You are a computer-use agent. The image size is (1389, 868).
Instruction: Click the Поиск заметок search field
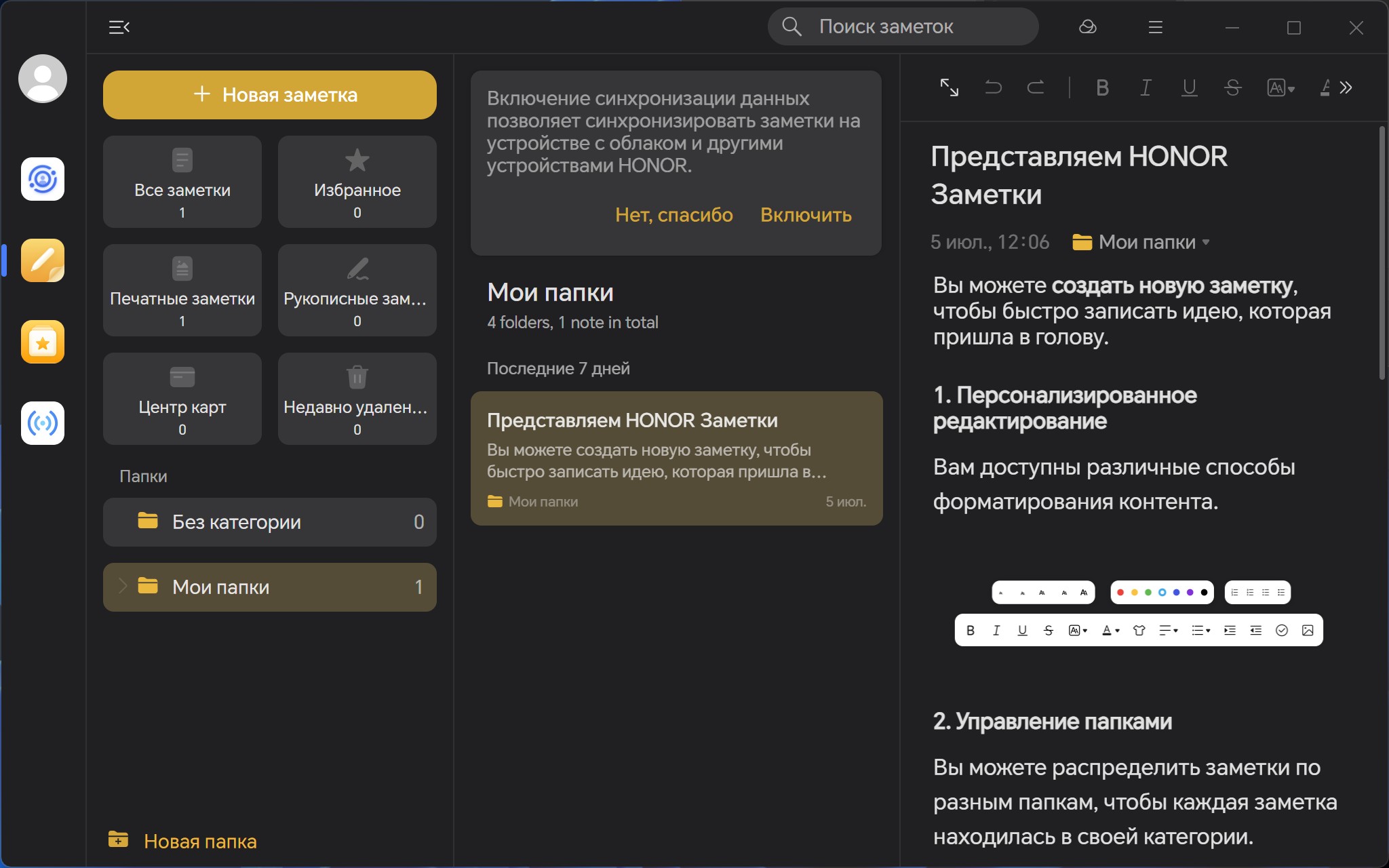click(x=903, y=27)
